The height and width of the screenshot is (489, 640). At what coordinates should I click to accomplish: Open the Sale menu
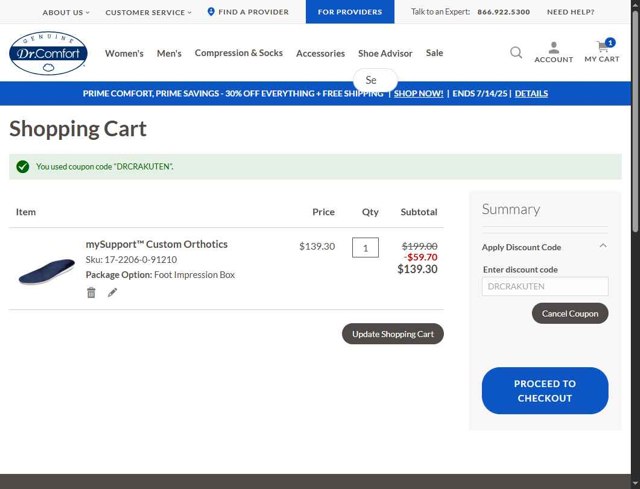(x=434, y=53)
